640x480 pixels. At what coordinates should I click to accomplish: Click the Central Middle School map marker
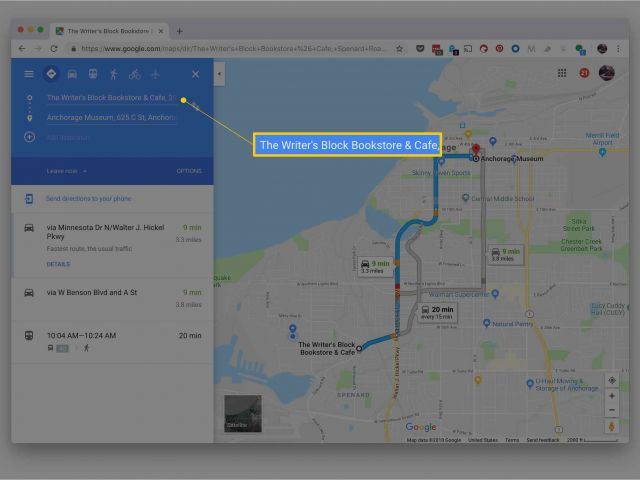pos(465,198)
